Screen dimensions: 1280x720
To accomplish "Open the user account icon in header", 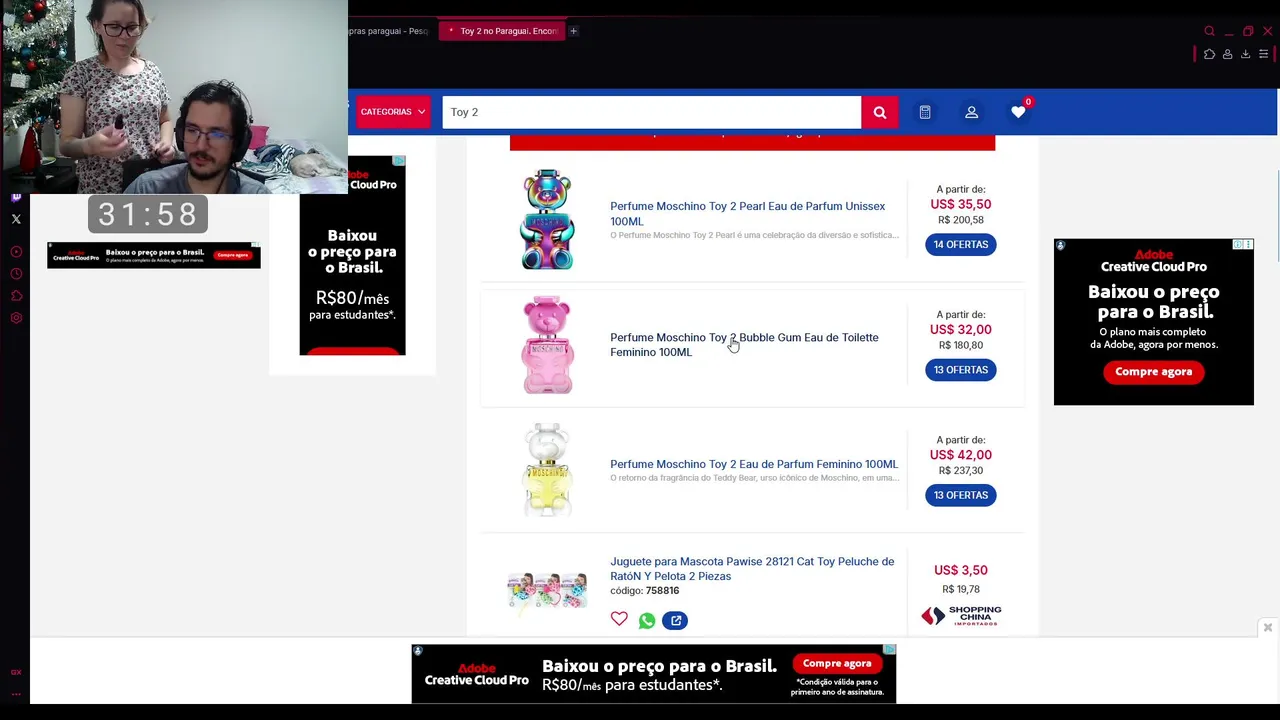I will tap(971, 112).
